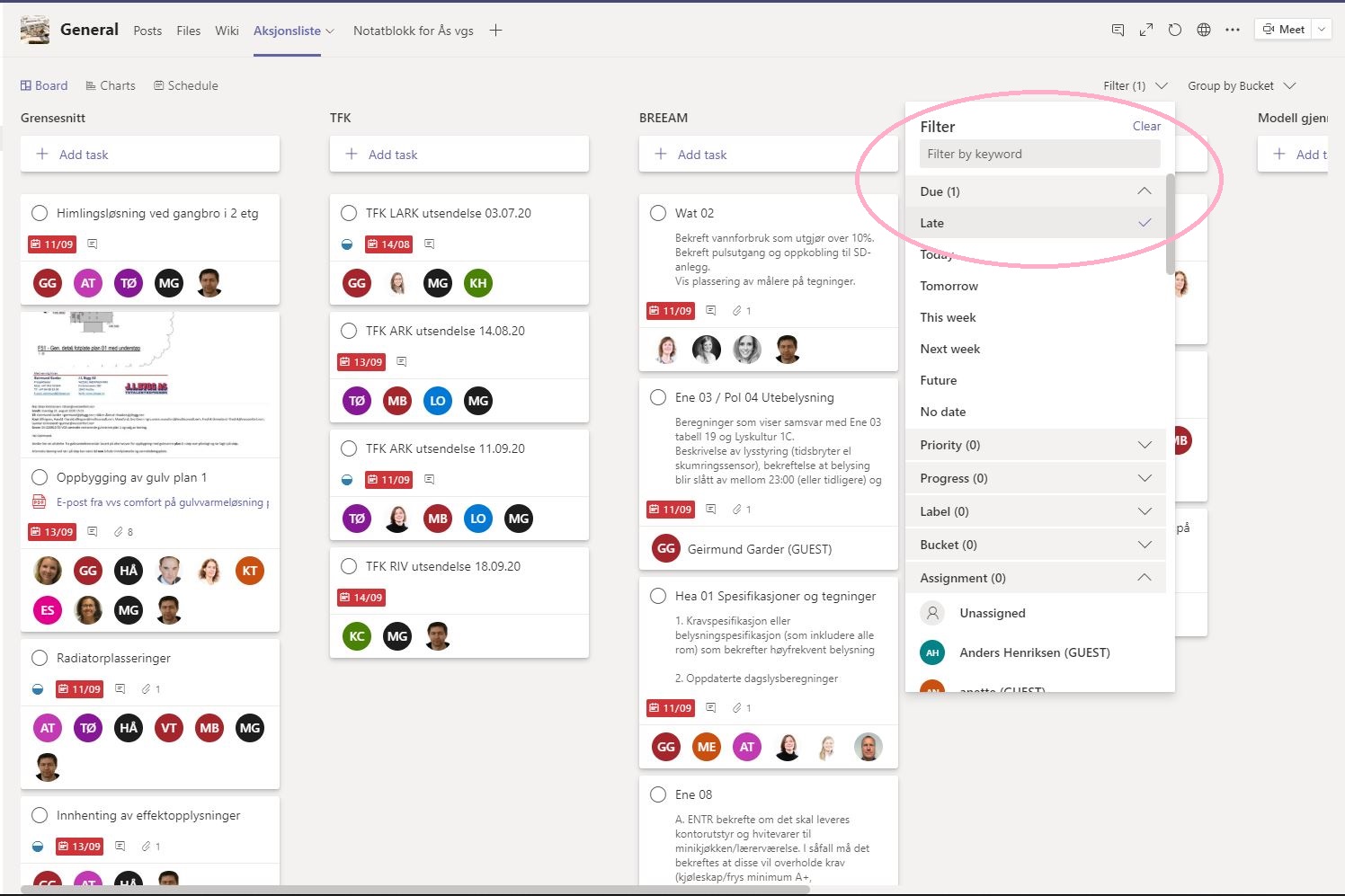1345x896 pixels.
Task: Expand the Priority (0) filter section
Action: point(1036,445)
